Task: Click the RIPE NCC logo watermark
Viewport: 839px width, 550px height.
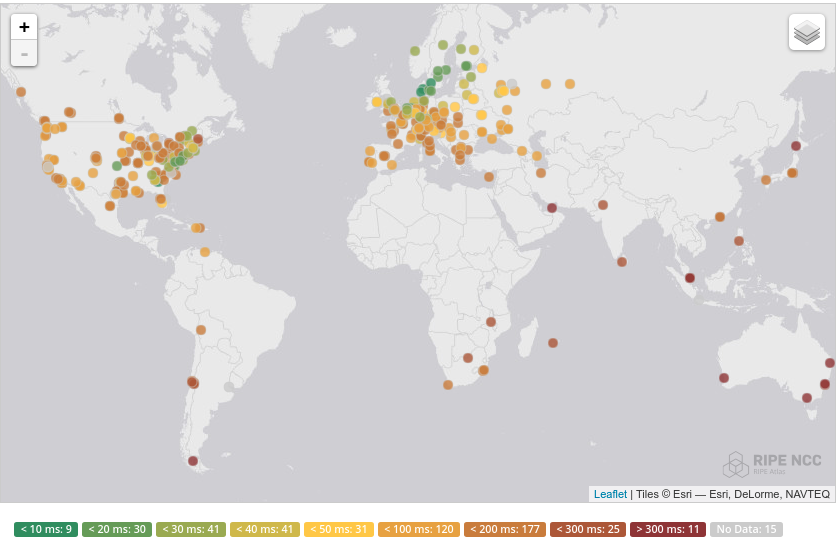Action: pyautogui.click(x=773, y=464)
